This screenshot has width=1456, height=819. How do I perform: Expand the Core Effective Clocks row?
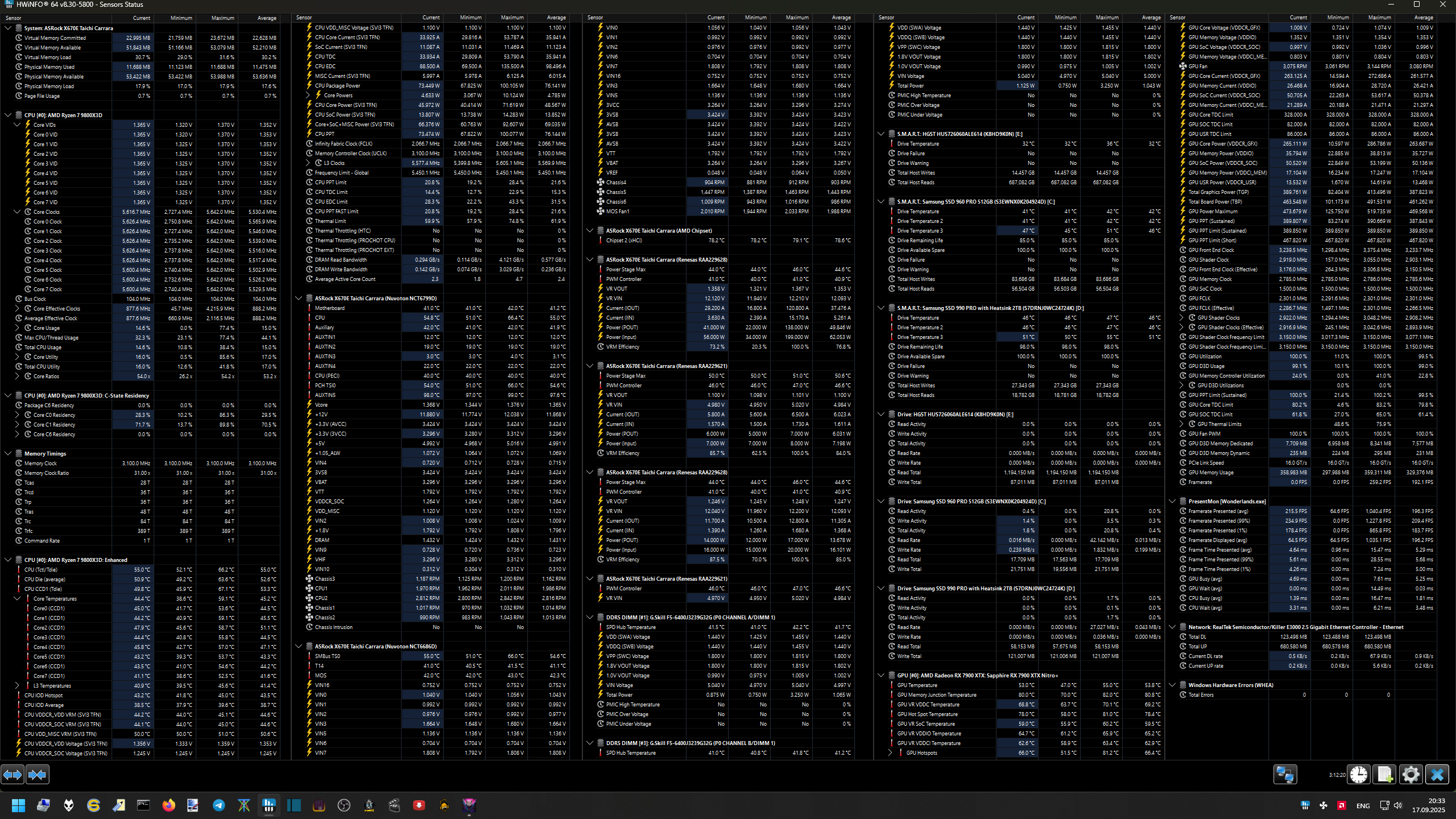click(17, 309)
